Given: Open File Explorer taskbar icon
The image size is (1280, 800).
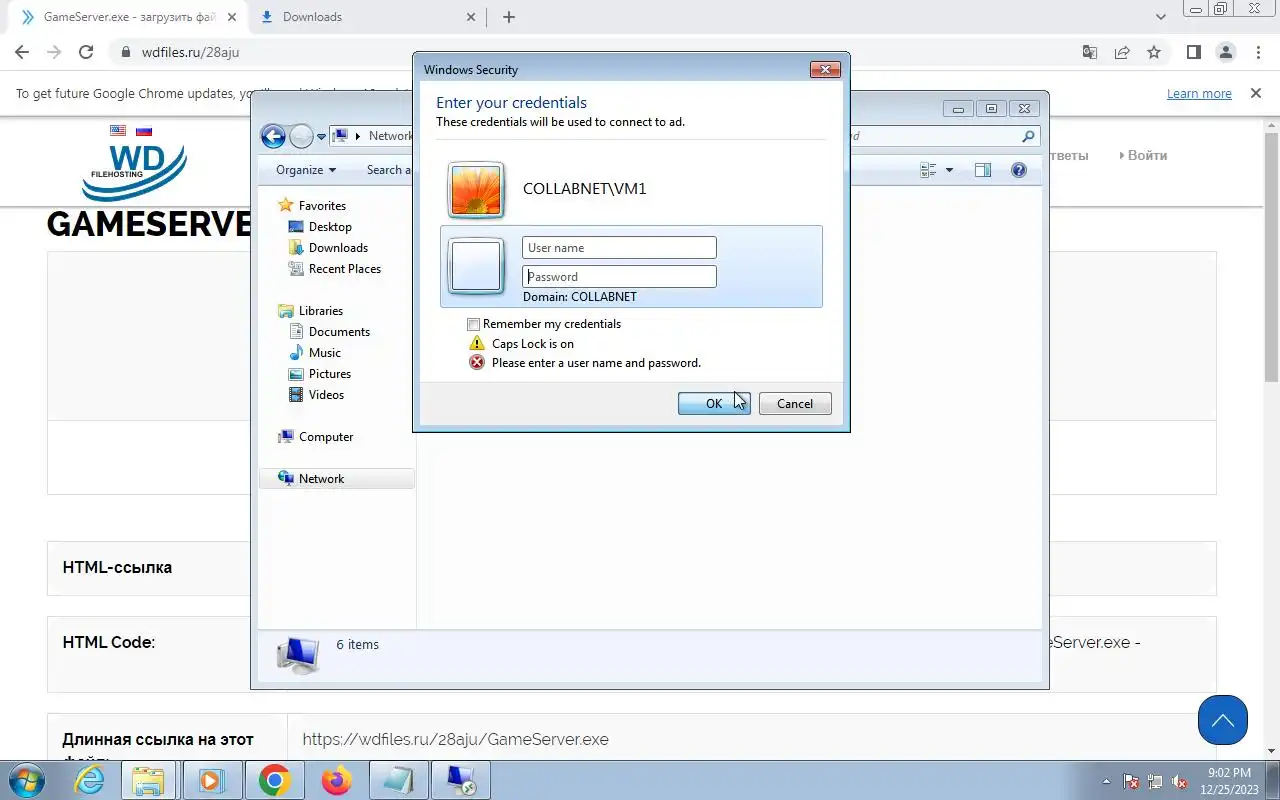Looking at the screenshot, I should pos(149,780).
